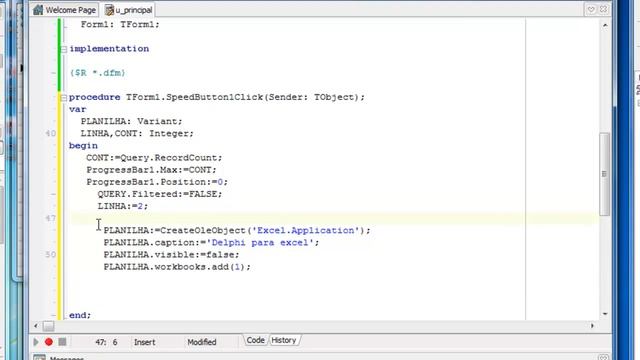The height and width of the screenshot is (360, 640).
Task: Click the PLANILHA: Variant declaration
Action: pos(131,122)
